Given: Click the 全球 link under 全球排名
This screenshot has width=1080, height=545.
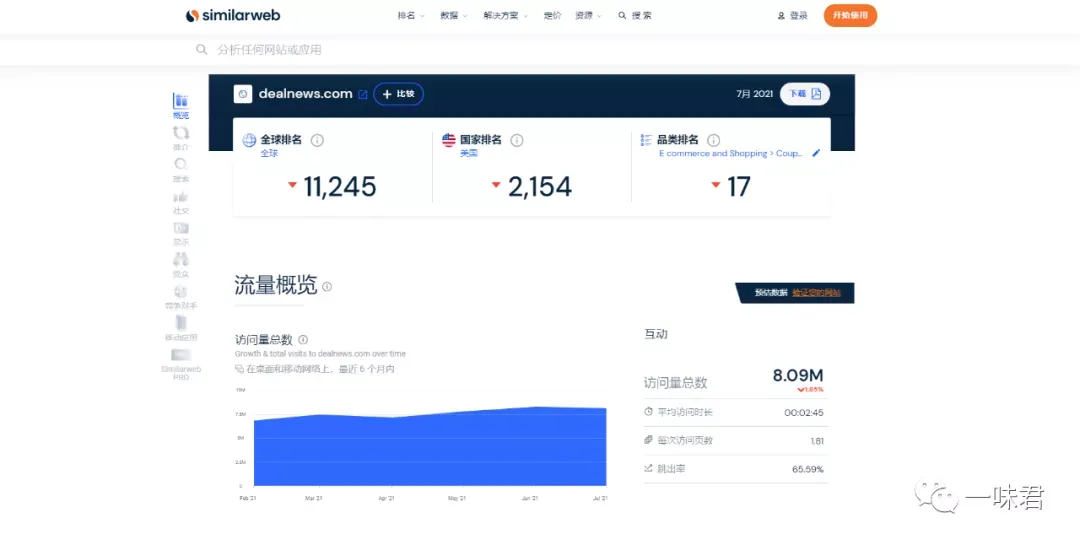Looking at the screenshot, I should (x=269, y=154).
